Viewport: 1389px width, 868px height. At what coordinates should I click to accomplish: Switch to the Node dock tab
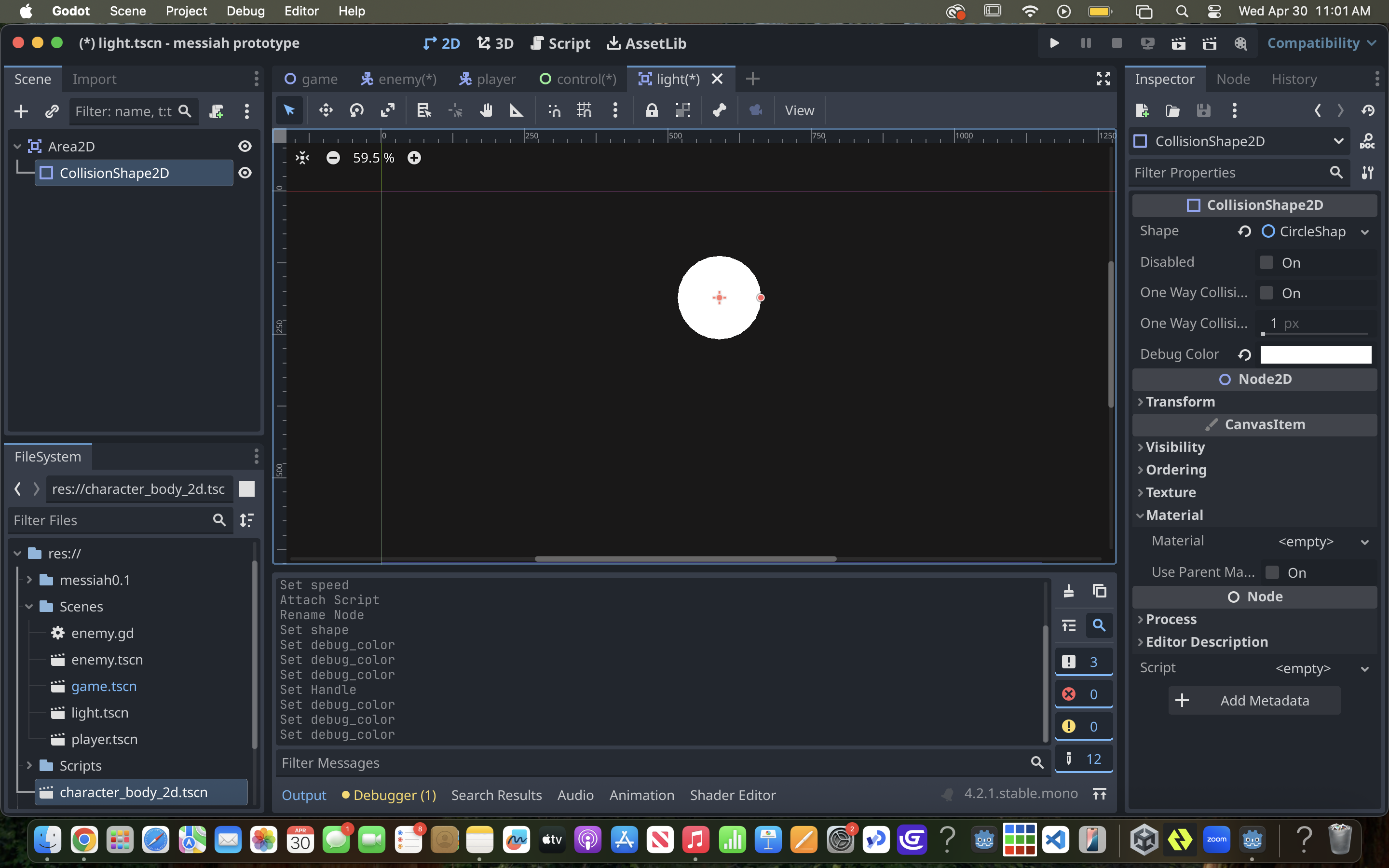point(1233,79)
